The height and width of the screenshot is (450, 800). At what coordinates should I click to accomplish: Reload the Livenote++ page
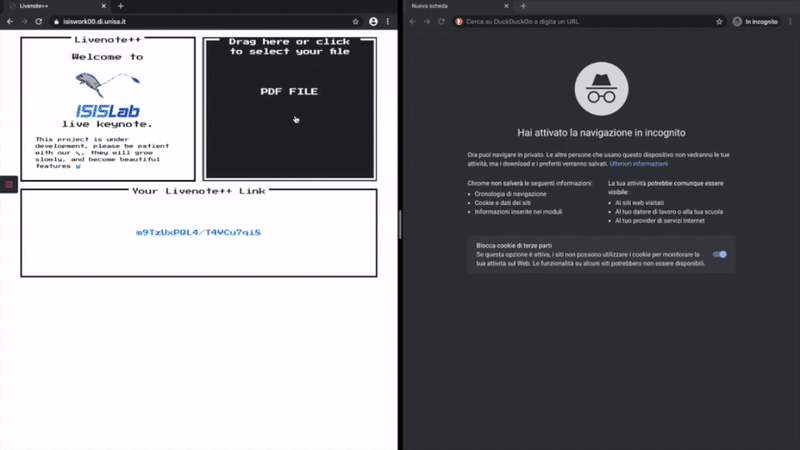(x=39, y=21)
